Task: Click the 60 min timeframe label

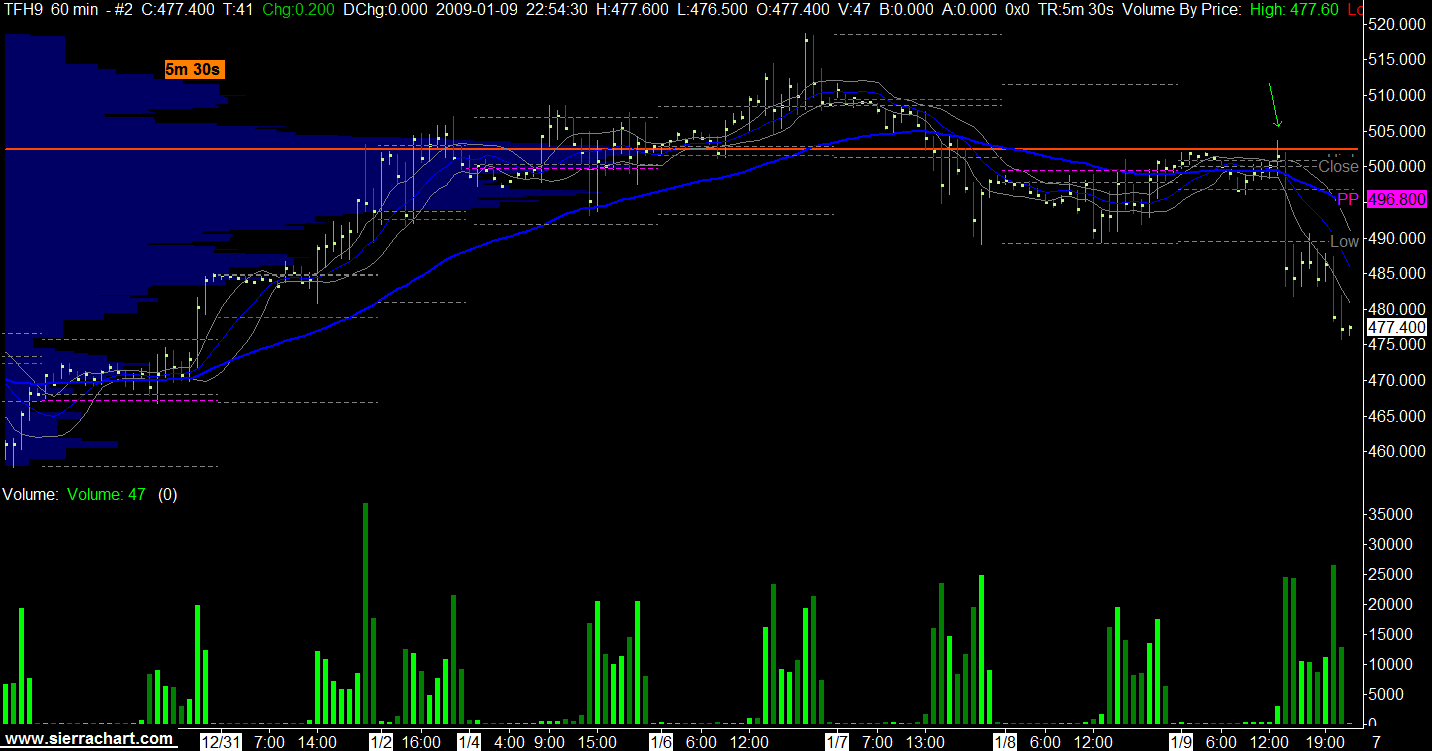Action: click(73, 9)
